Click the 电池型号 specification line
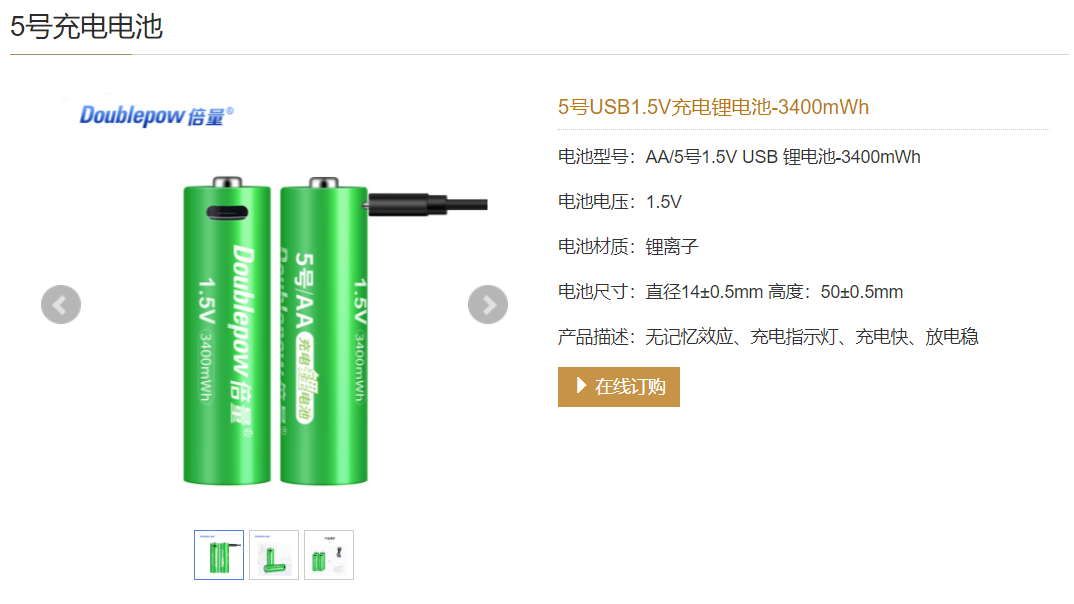1074x604 pixels. 739,157
